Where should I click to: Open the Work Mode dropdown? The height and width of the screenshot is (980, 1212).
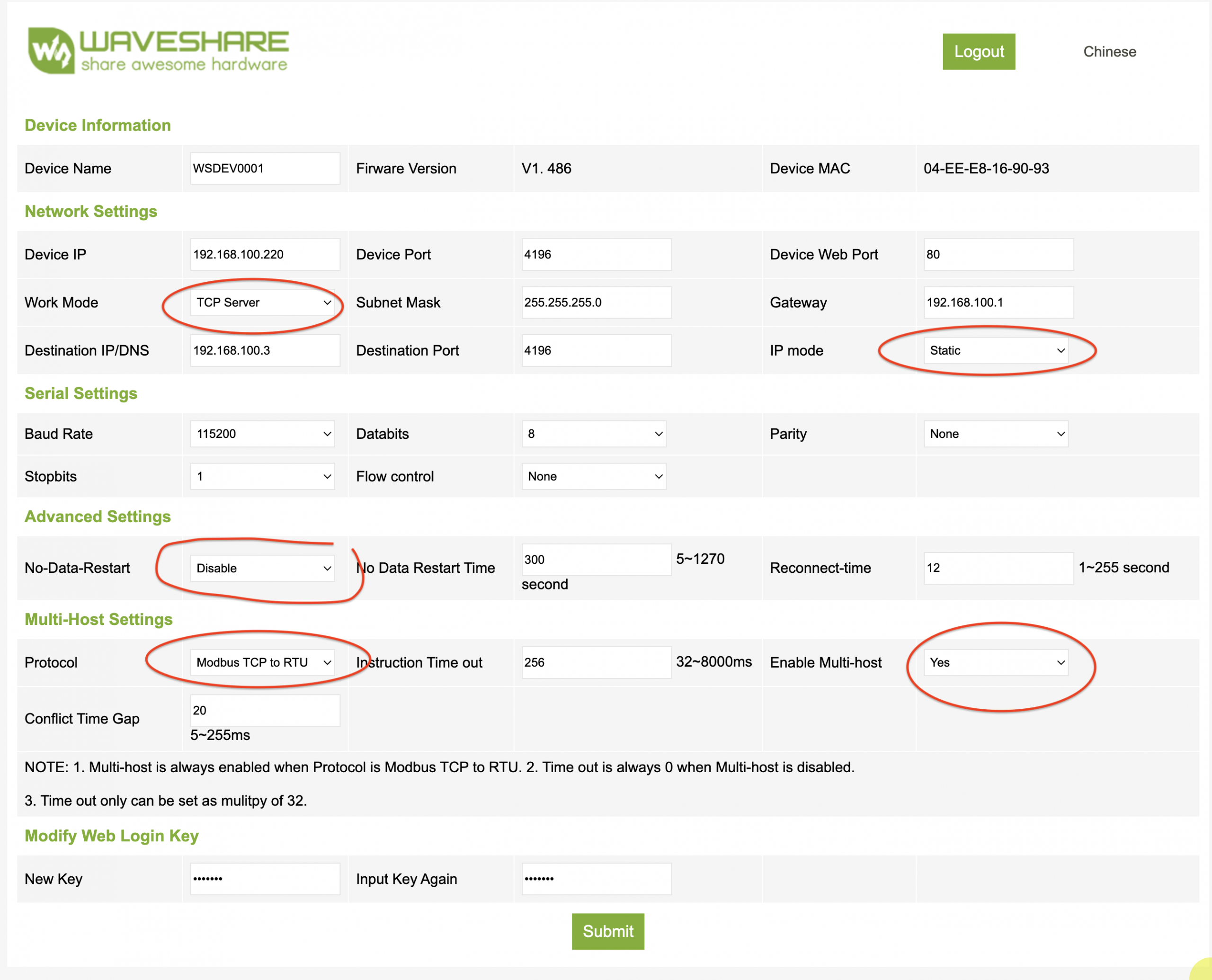coord(262,303)
